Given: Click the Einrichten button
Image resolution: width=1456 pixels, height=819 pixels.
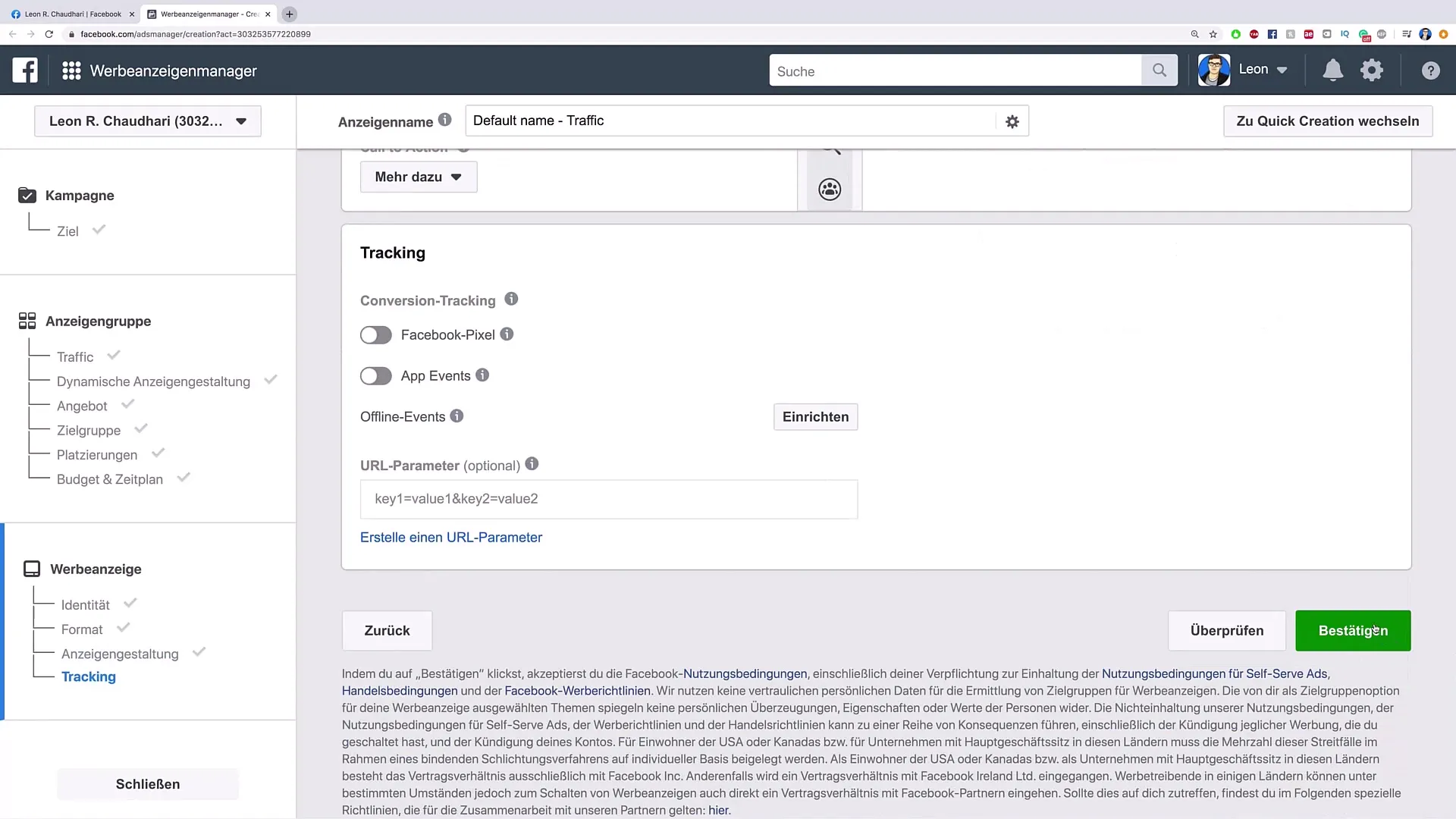Looking at the screenshot, I should tap(815, 417).
